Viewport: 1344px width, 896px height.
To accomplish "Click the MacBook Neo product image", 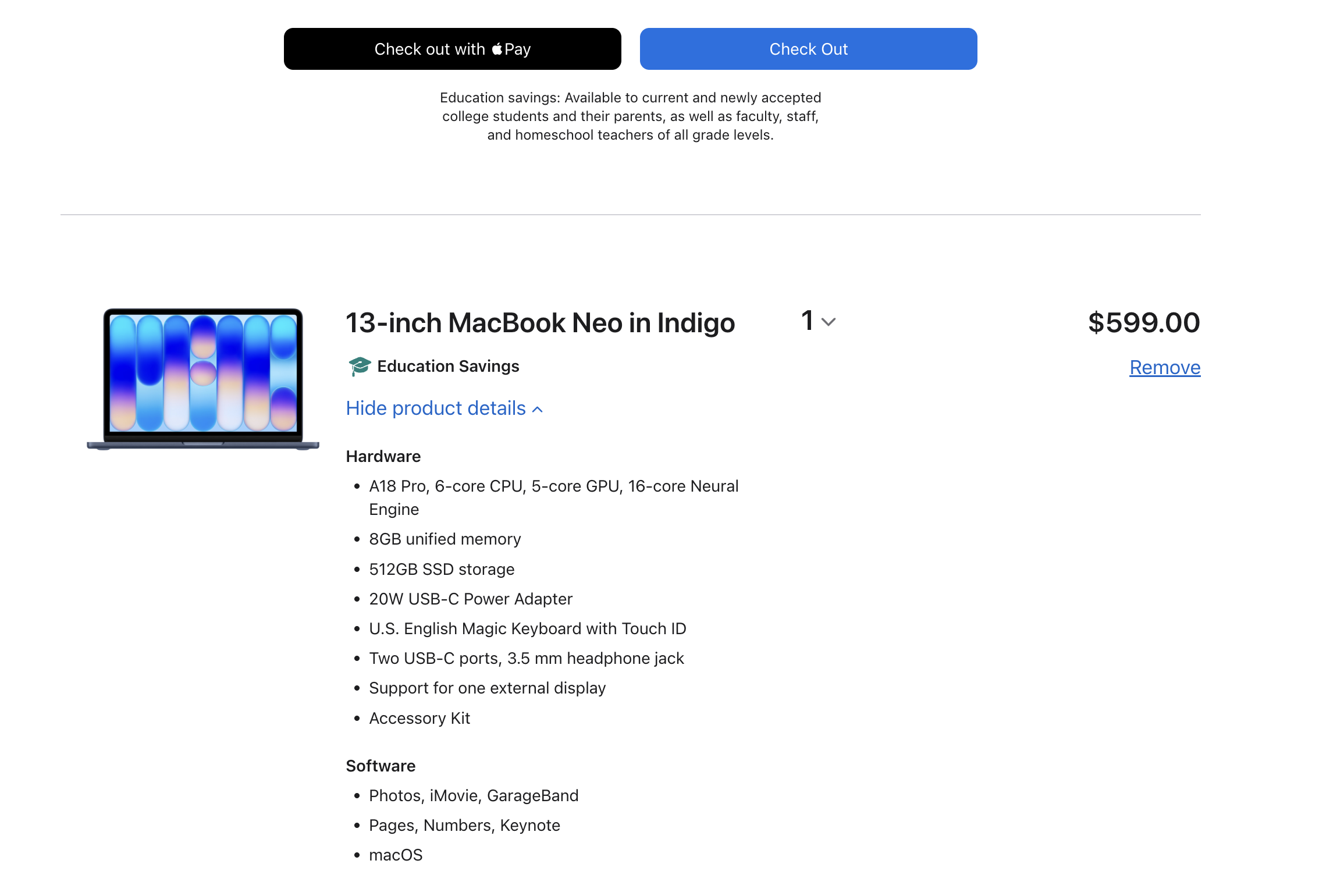I will tap(203, 379).
